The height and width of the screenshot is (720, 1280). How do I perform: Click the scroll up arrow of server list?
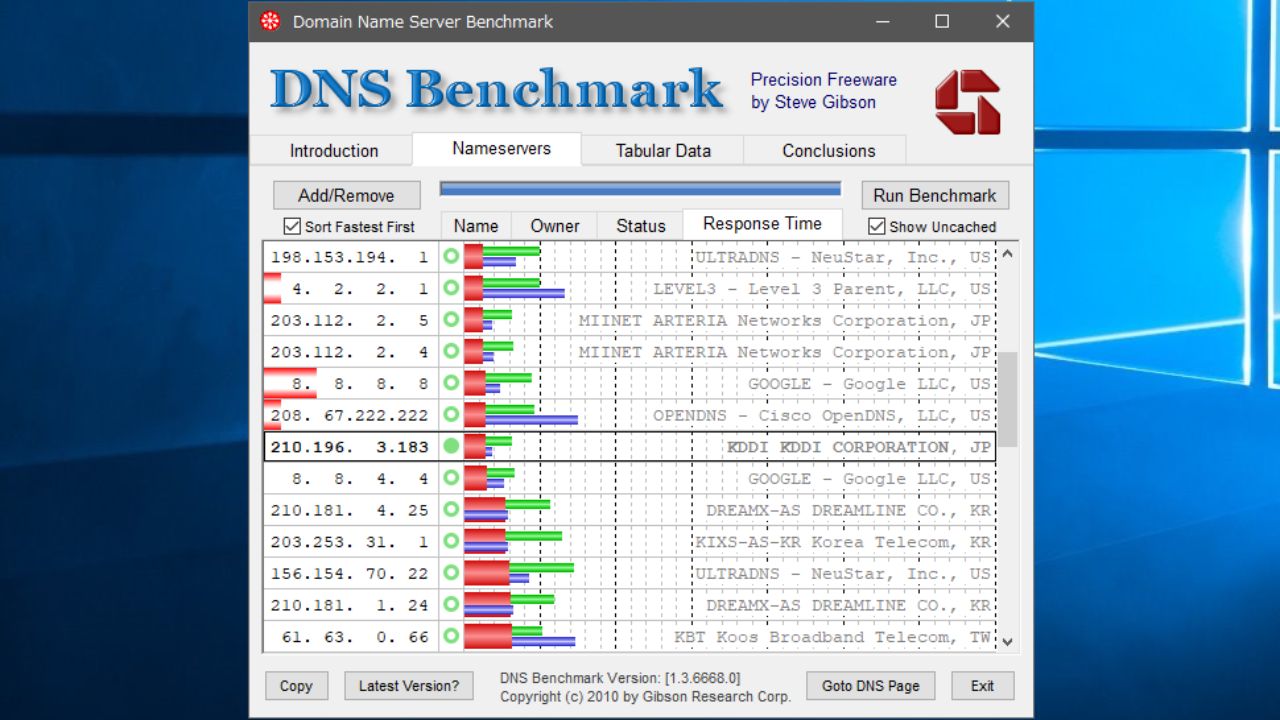(1007, 254)
